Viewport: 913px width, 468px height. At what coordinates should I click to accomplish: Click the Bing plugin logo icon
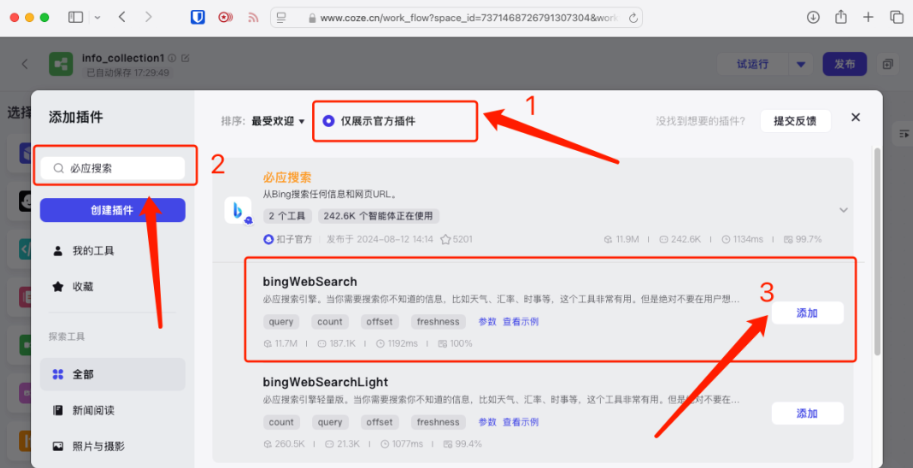(x=238, y=210)
